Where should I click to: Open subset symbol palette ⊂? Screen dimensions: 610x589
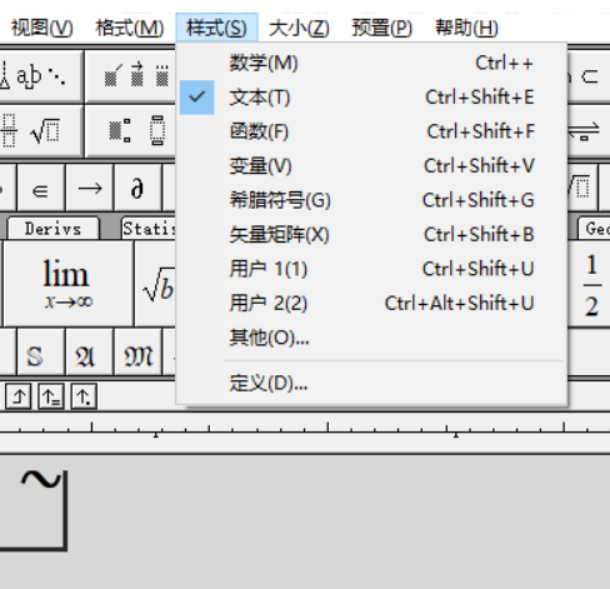pos(589,75)
